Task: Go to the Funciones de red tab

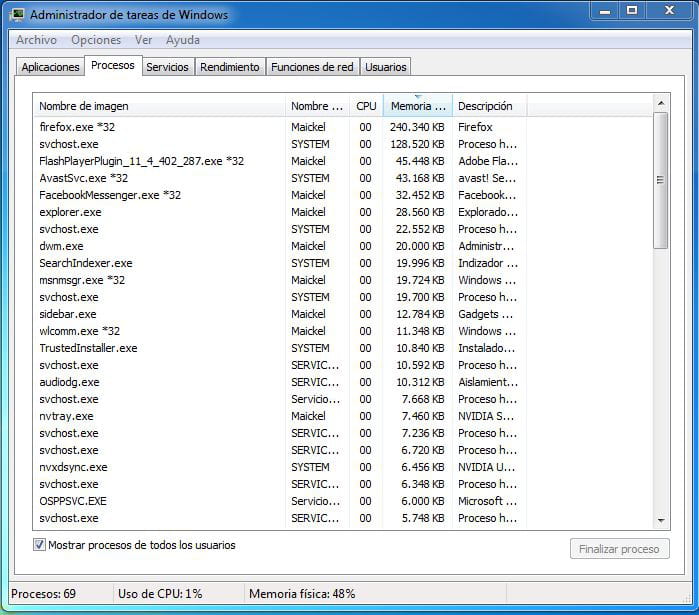Action: point(312,67)
